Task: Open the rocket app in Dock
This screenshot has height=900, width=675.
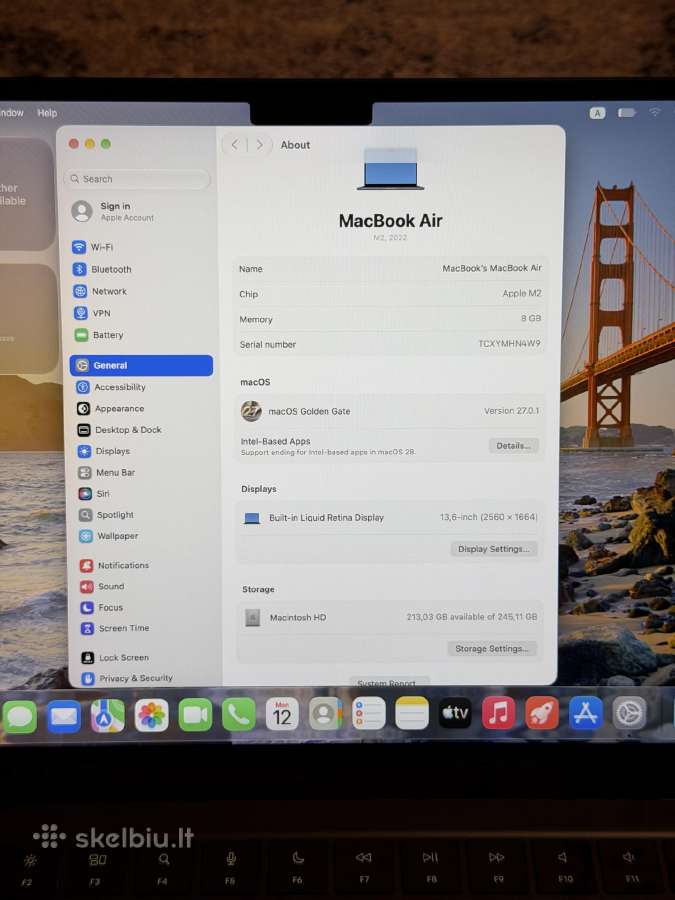Action: tap(542, 713)
